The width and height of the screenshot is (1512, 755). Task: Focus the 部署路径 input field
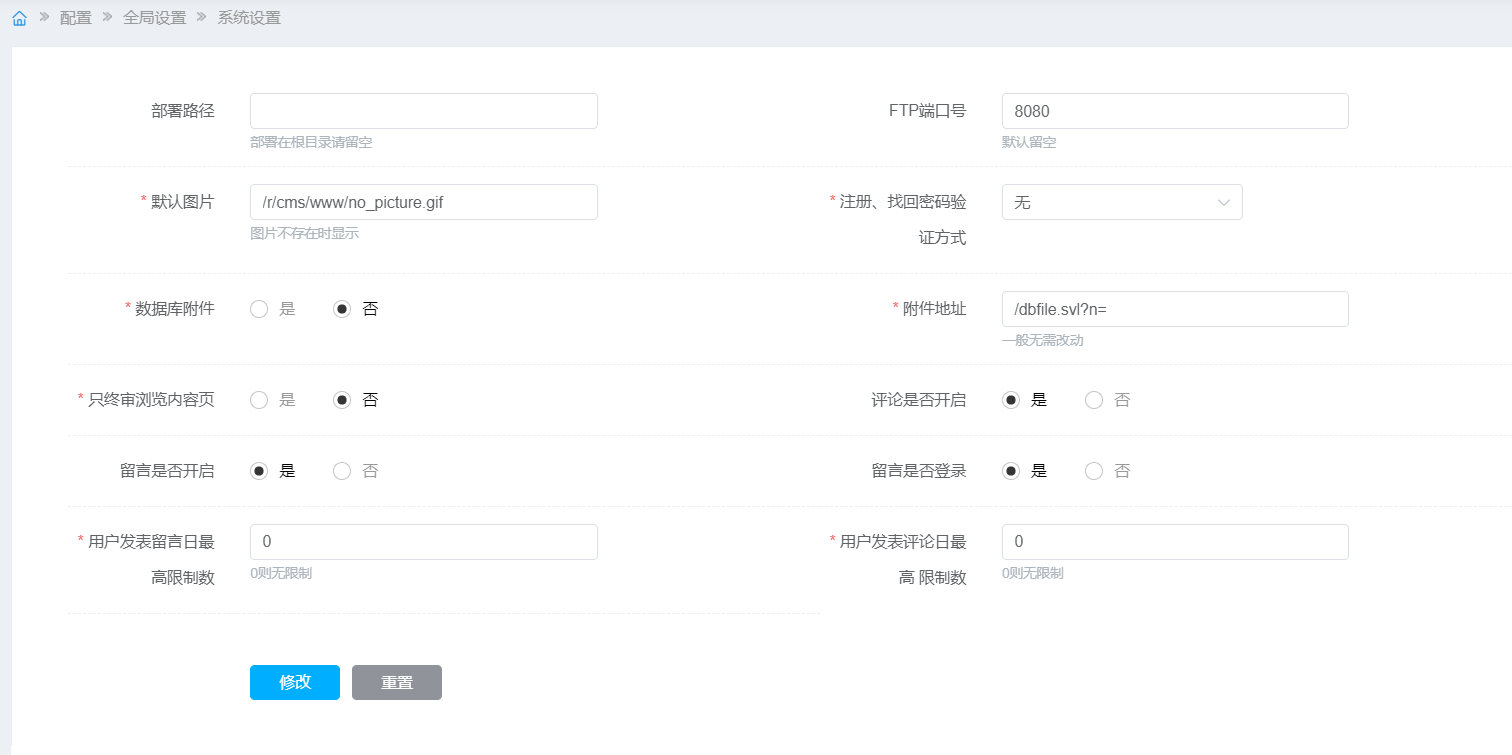423,111
